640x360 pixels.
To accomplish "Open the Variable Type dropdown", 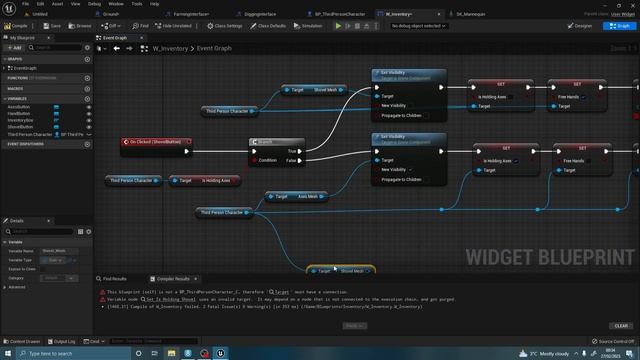I will [52, 260].
